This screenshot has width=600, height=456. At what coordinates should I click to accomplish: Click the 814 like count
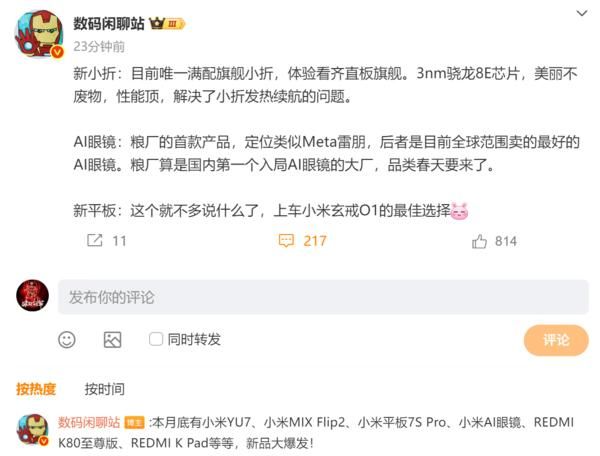506,241
